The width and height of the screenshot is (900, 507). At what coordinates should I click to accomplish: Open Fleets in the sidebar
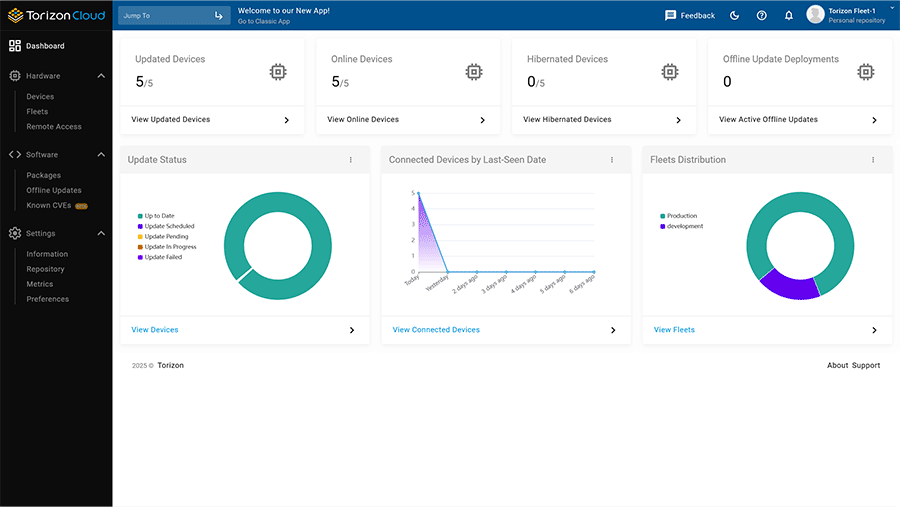tap(37, 112)
